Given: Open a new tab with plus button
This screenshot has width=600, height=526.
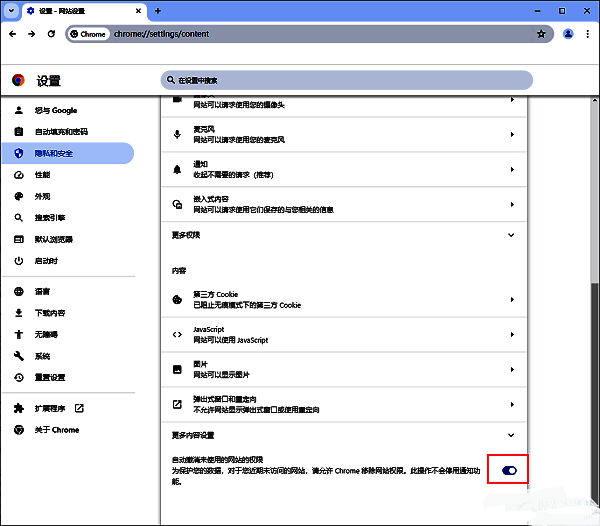Looking at the screenshot, I should (x=157, y=10).
